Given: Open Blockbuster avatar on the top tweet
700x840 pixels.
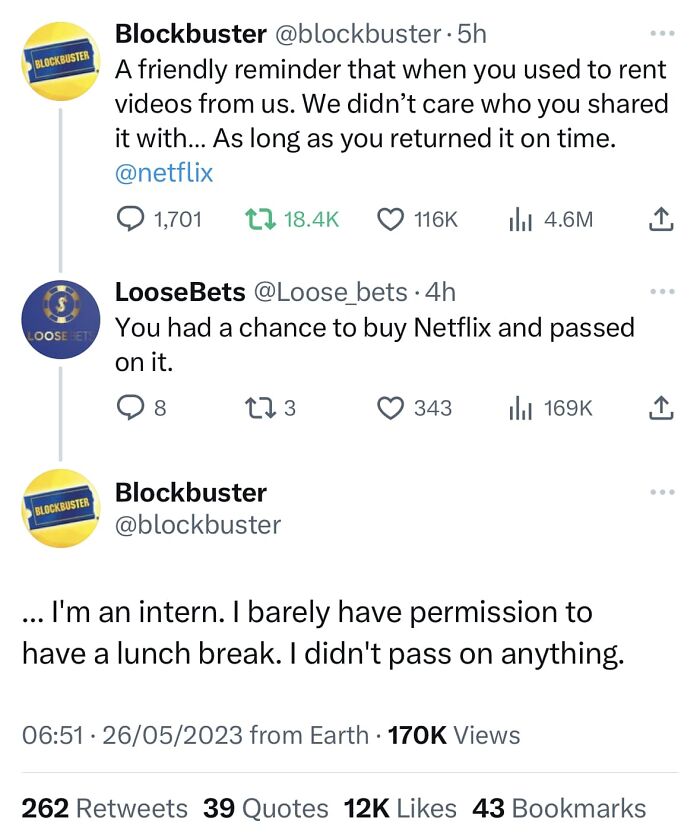Looking at the screenshot, I should (61, 61).
